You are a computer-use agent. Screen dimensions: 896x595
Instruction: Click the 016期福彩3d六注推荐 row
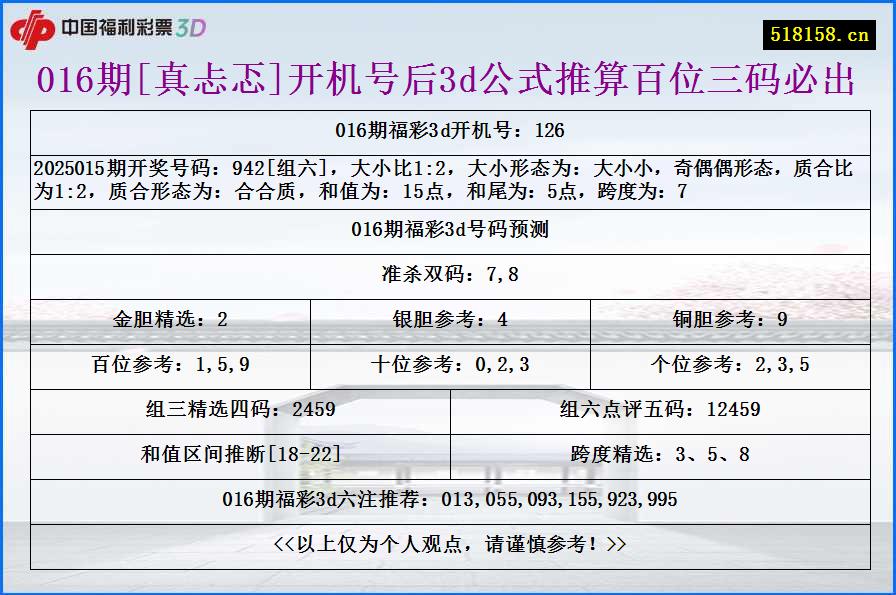pos(448,499)
